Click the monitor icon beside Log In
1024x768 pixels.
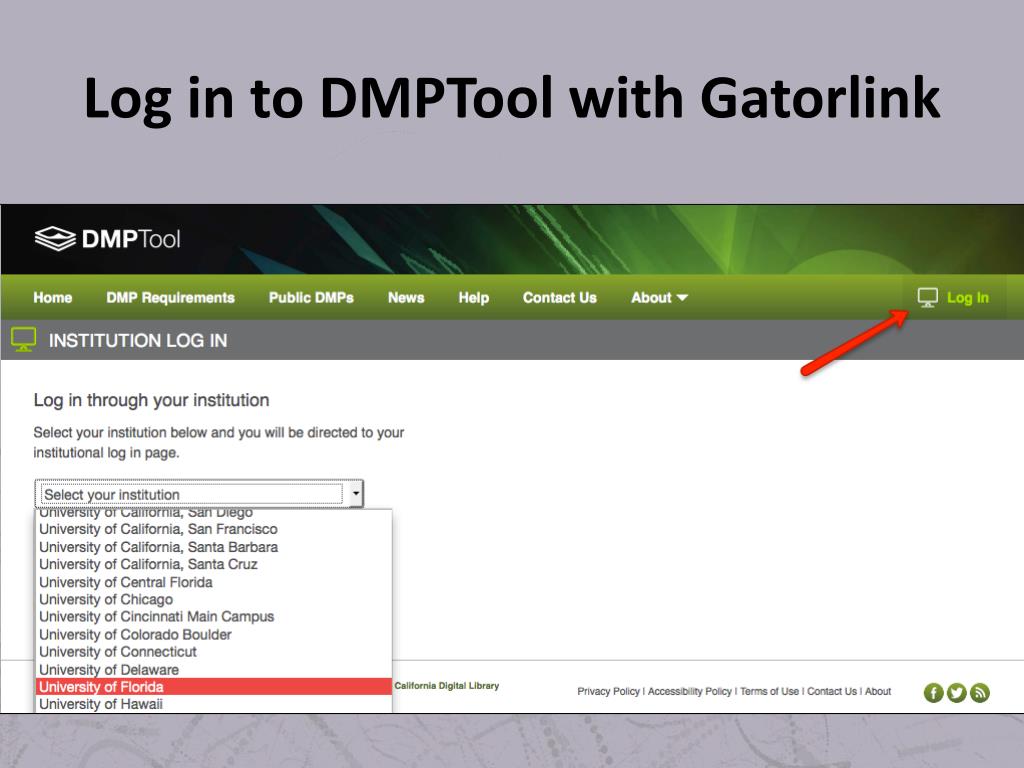927,298
